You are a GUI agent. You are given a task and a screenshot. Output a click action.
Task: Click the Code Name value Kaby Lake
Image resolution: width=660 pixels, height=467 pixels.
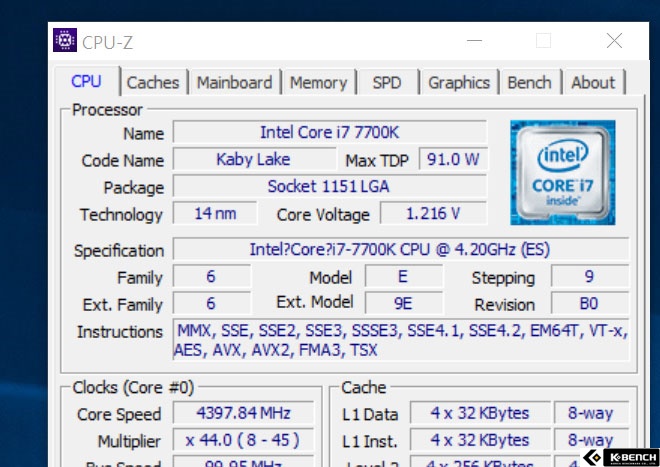point(254,159)
